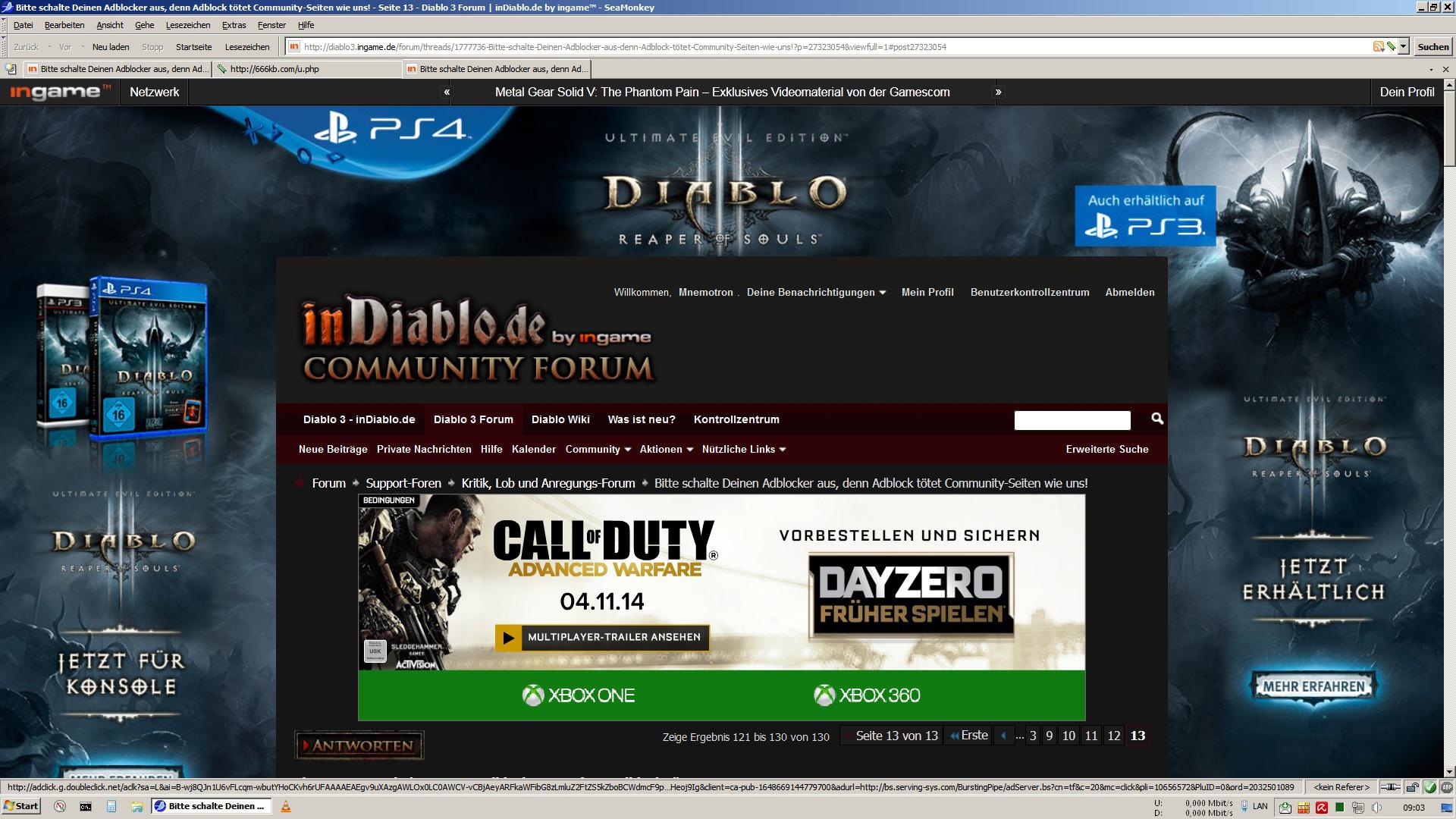Viewport: 1456px width, 819px height.
Task: Open the tab list dropdown arrow
Action: point(1431,69)
